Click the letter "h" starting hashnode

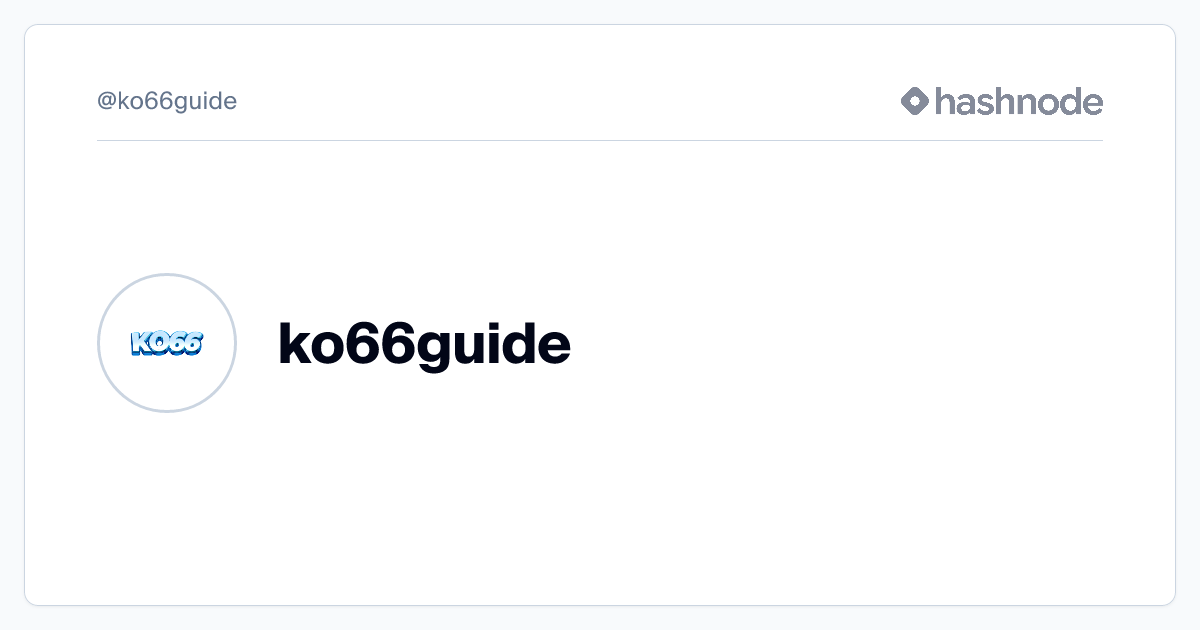coord(944,101)
